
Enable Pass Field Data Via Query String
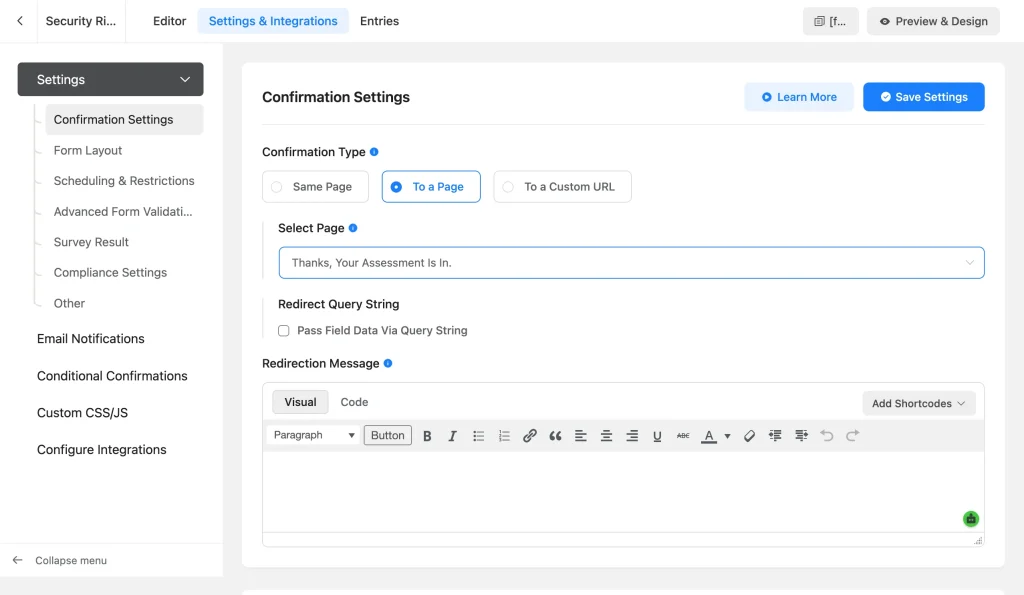coord(283,330)
